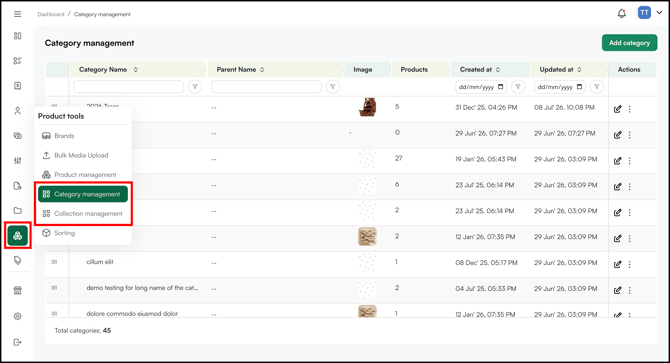Click dolore commodo eiusmod dolor category name
670x363 pixels.
[132, 313]
